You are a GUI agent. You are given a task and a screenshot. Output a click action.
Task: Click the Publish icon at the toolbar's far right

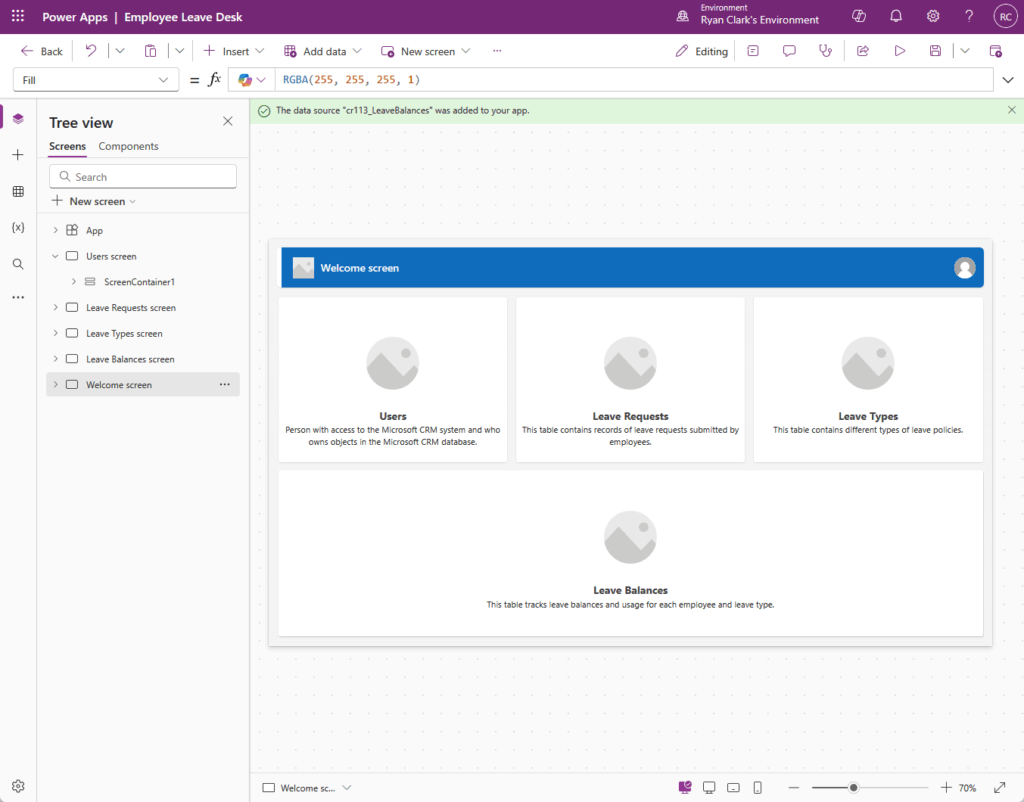(x=995, y=51)
